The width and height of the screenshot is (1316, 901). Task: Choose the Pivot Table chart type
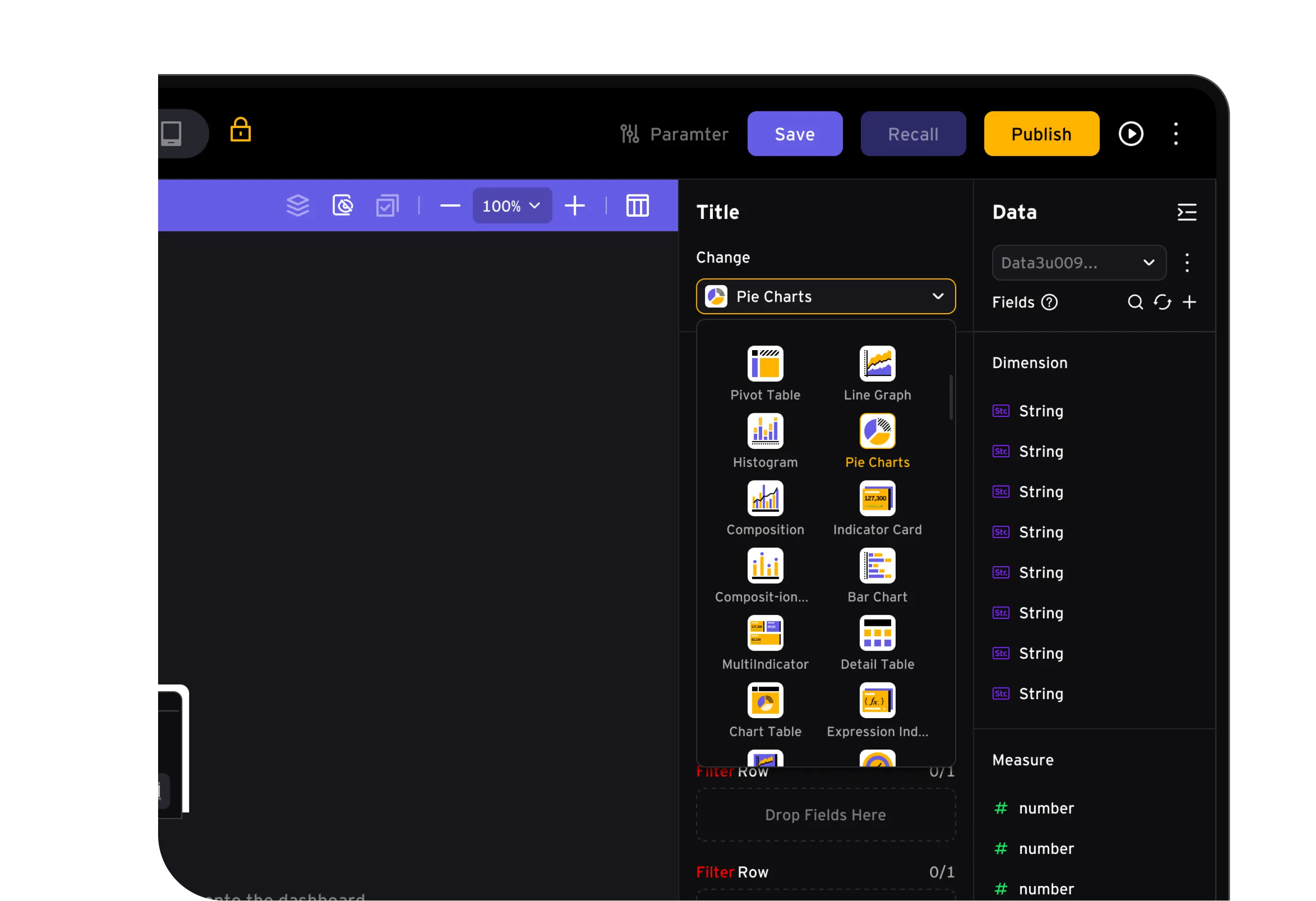pyautogui.click(x=765, y=374)
